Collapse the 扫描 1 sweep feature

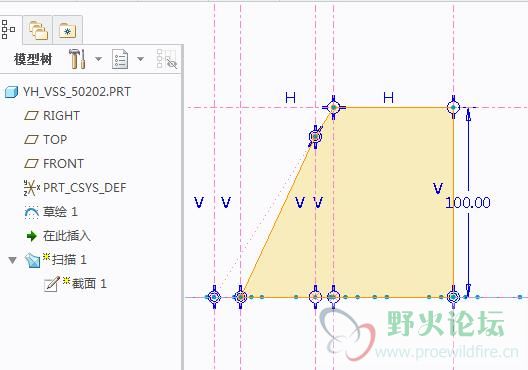tap(12, 260)
